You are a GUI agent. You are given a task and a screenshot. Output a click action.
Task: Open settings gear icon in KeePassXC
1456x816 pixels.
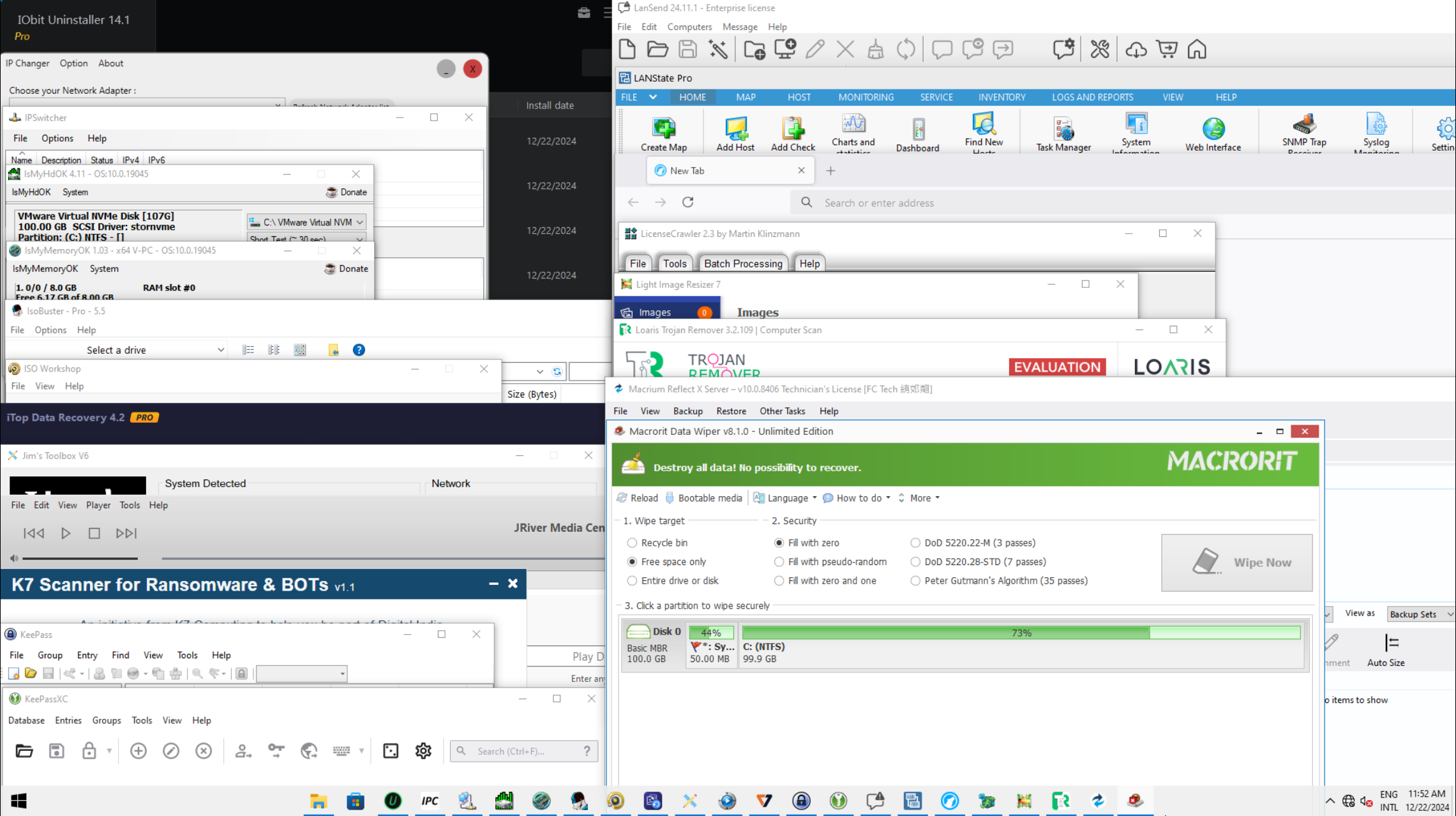[x=423, y=751]
